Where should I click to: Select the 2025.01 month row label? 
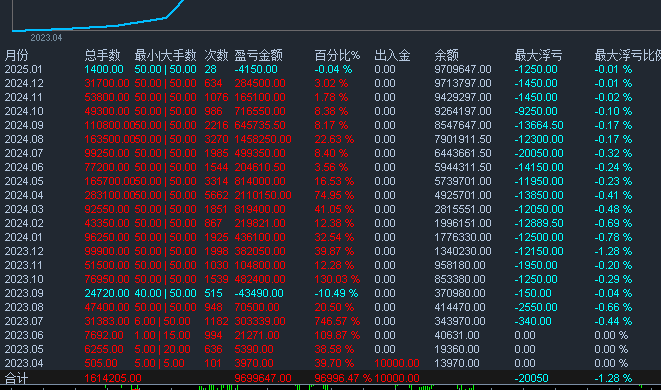[24, 69]
